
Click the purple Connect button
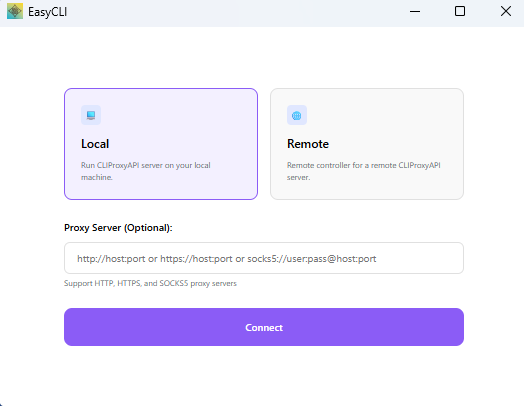(264, 327)
